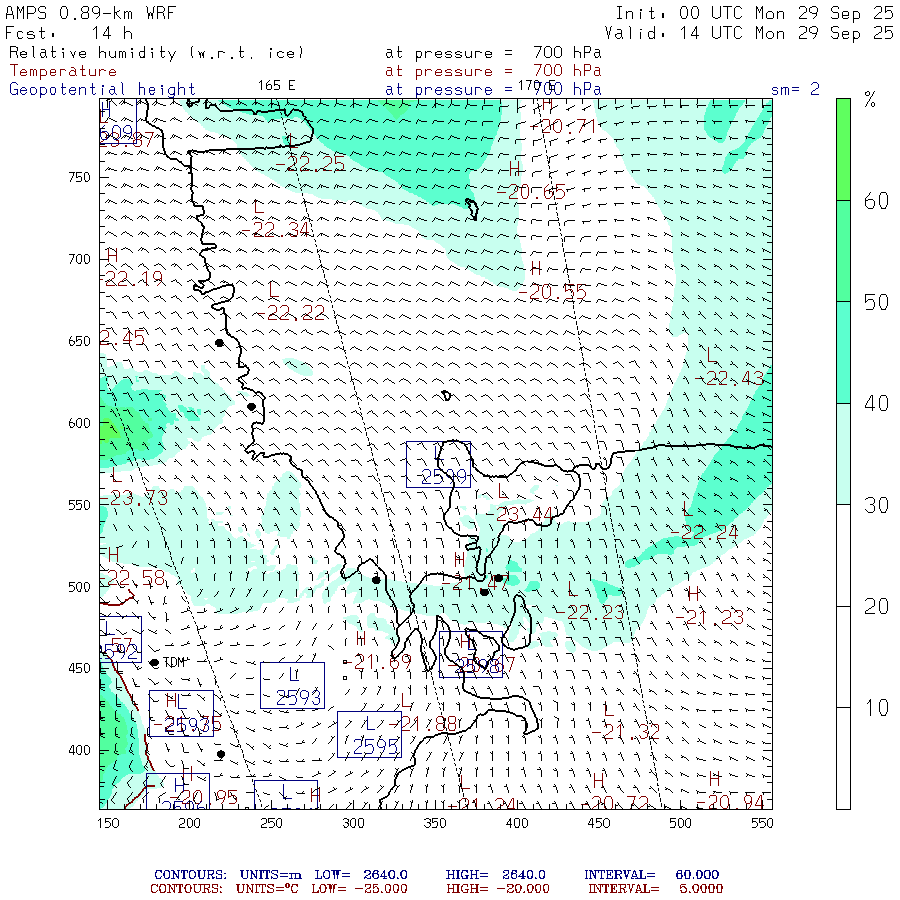Click the TDM station label
The image size is (900, 900).
tap(174, 663)
